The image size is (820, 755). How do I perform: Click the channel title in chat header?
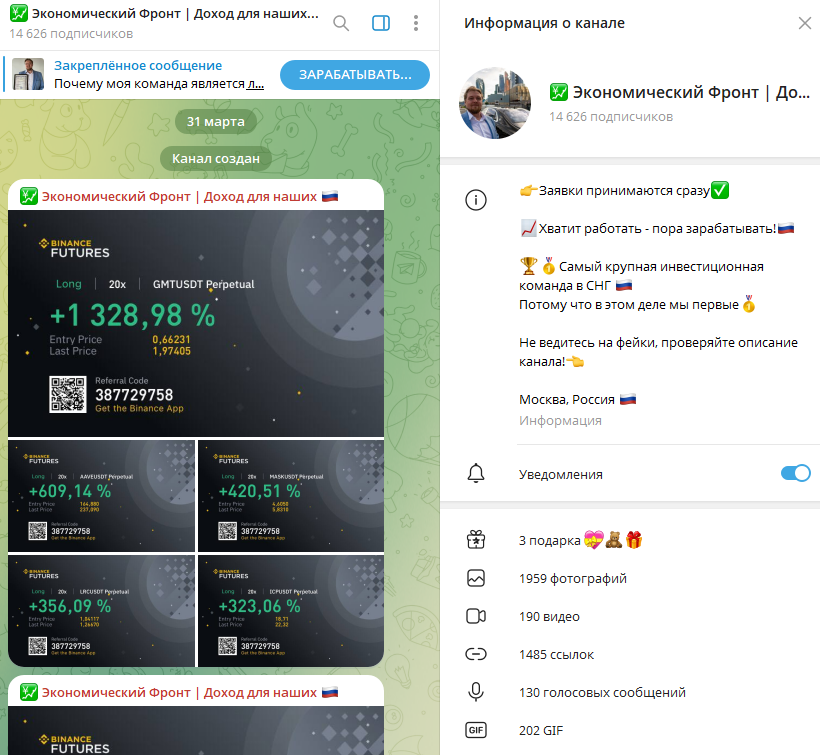[165, 16]
